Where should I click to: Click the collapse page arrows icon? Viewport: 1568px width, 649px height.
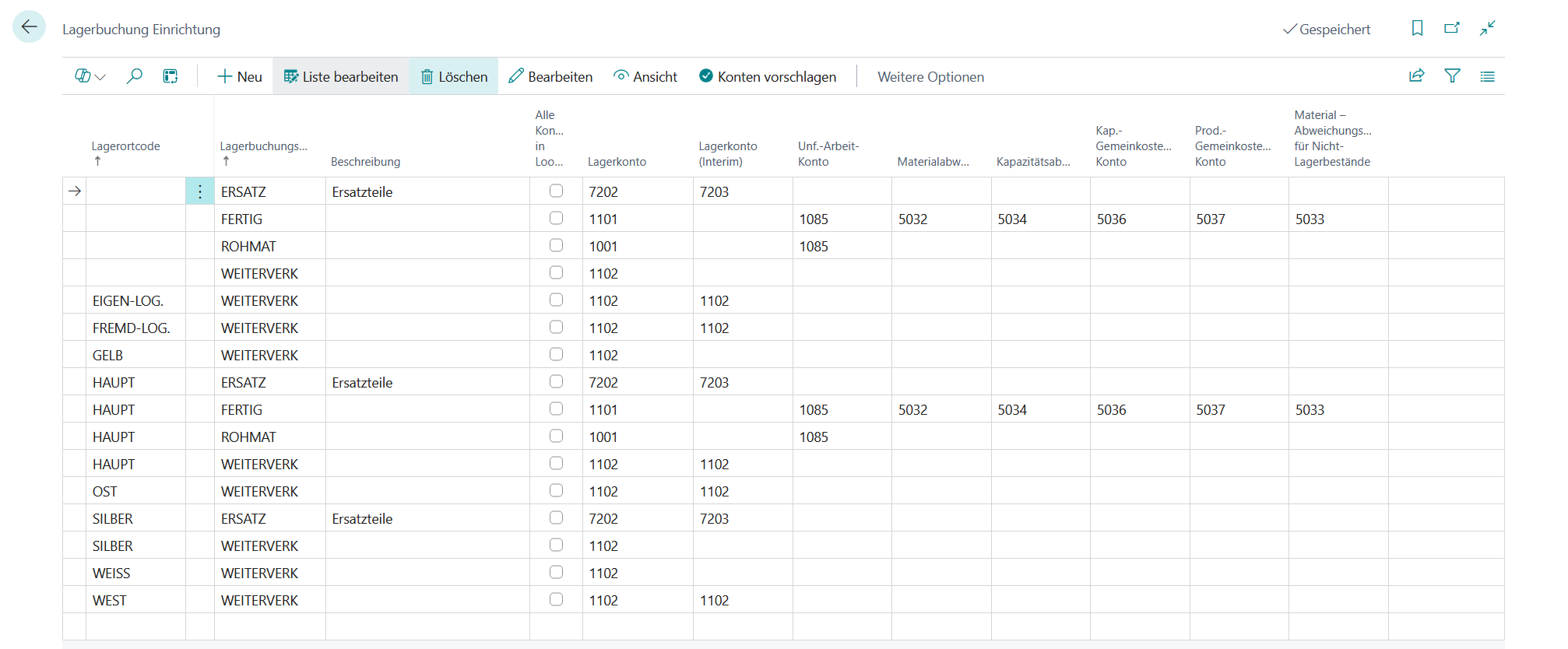tap(1487, 28)
